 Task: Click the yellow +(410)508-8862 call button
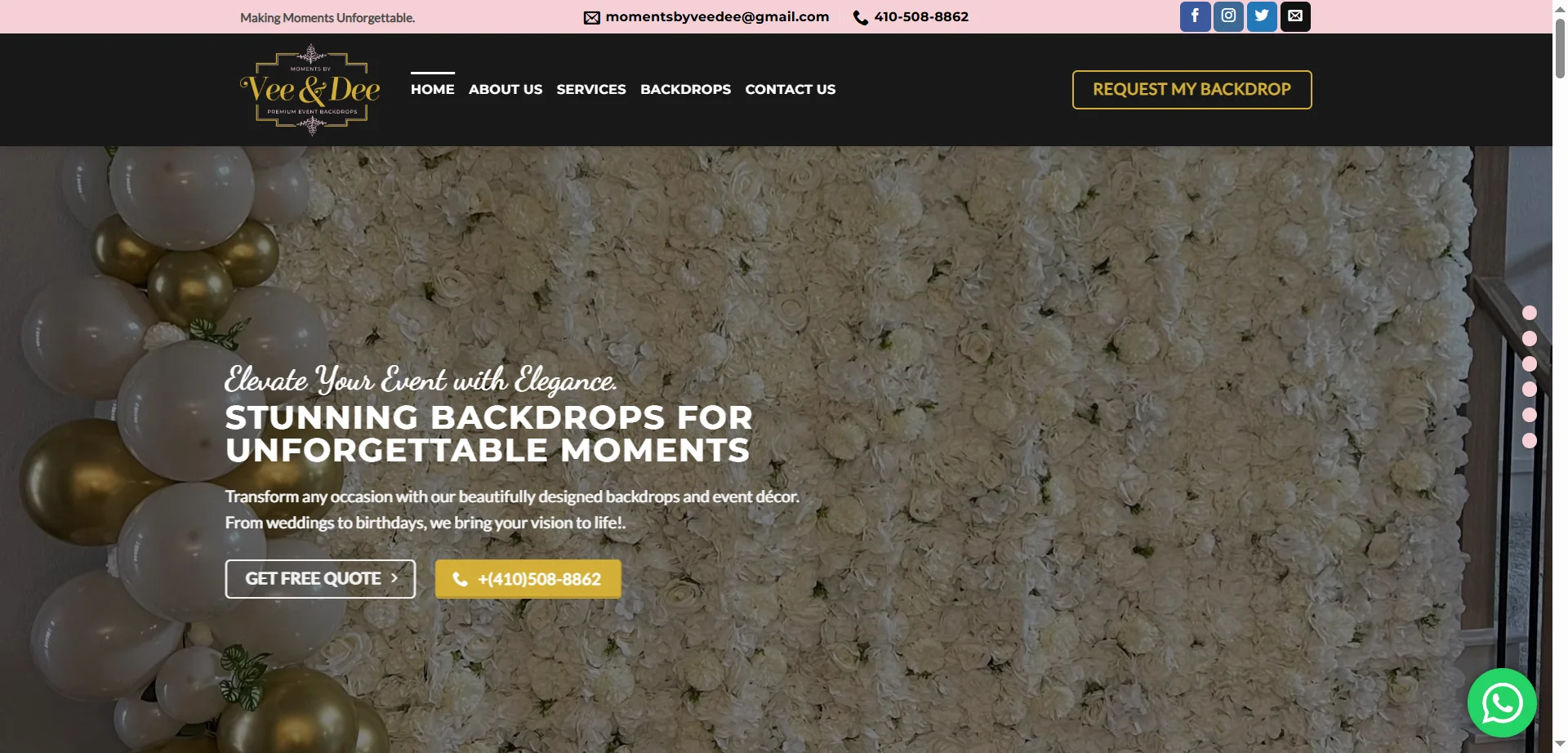click(528, 579)
